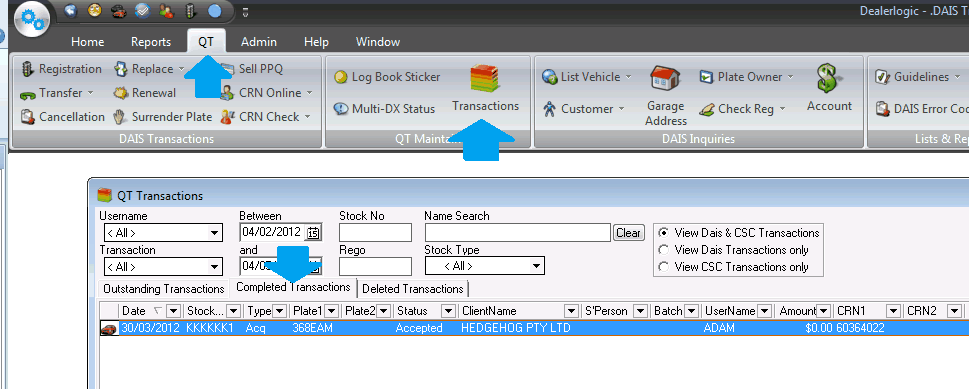Open the Window ribbon tab
Viewport: 969px width, 389px height.
378,42
